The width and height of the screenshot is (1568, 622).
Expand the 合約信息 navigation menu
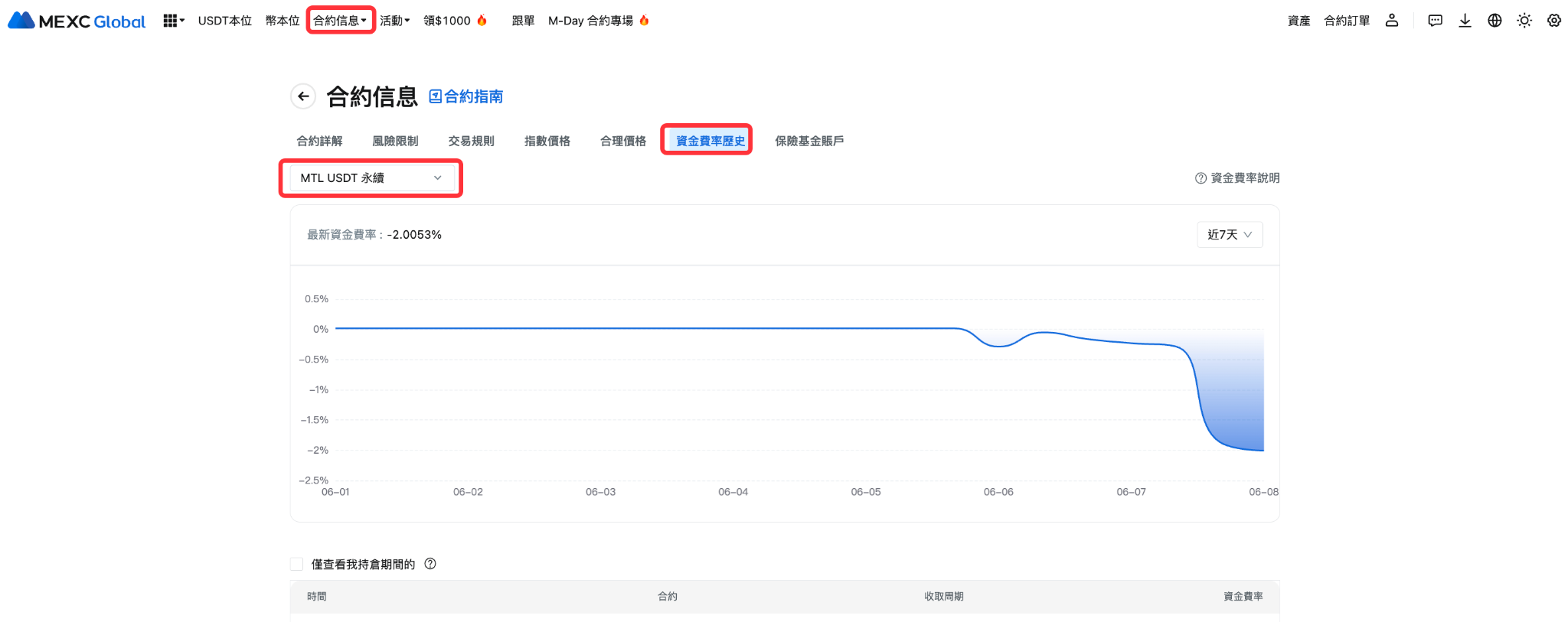click(340, 21)
